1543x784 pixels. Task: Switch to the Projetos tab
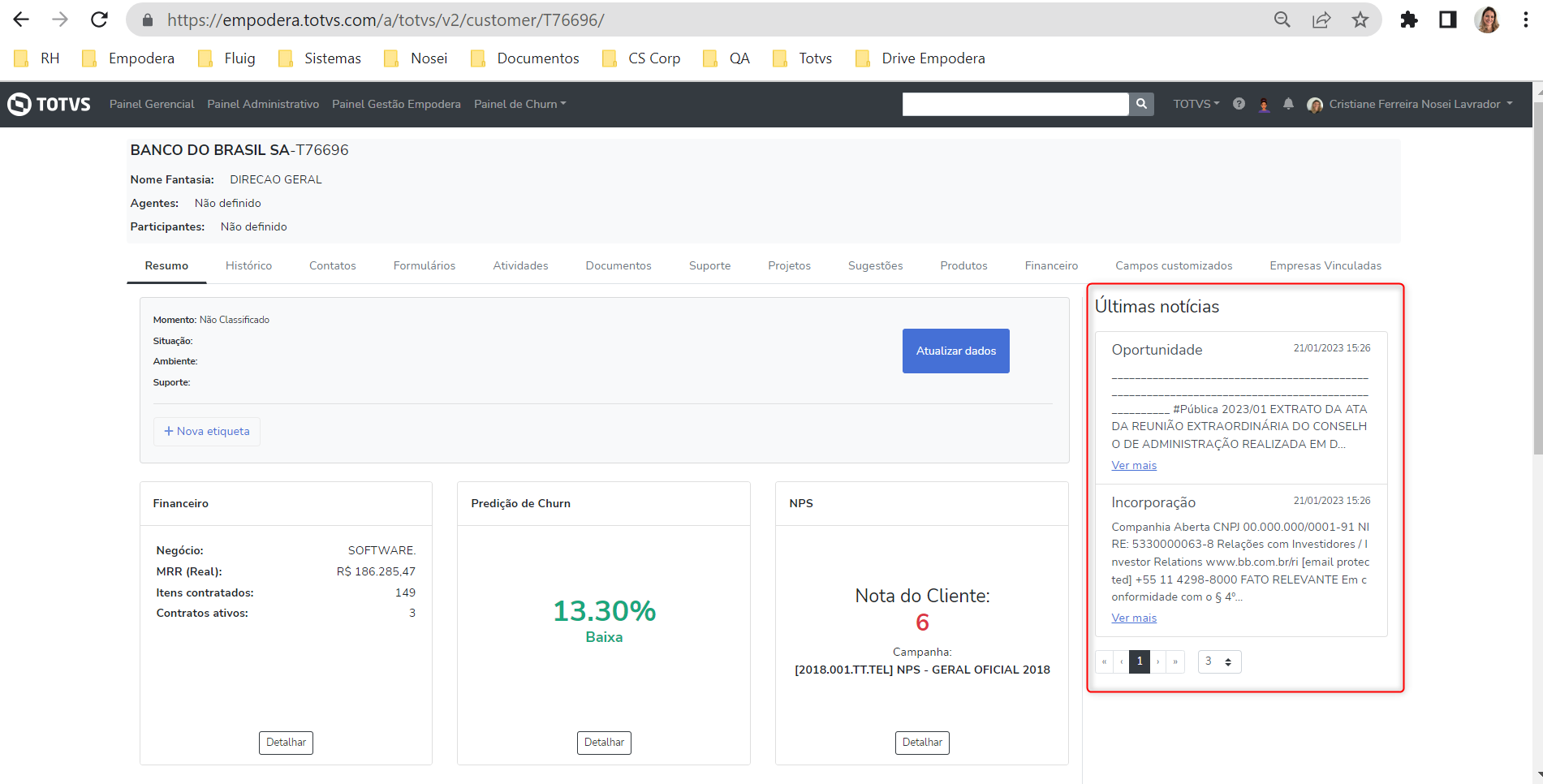click(x=789, y=265)
